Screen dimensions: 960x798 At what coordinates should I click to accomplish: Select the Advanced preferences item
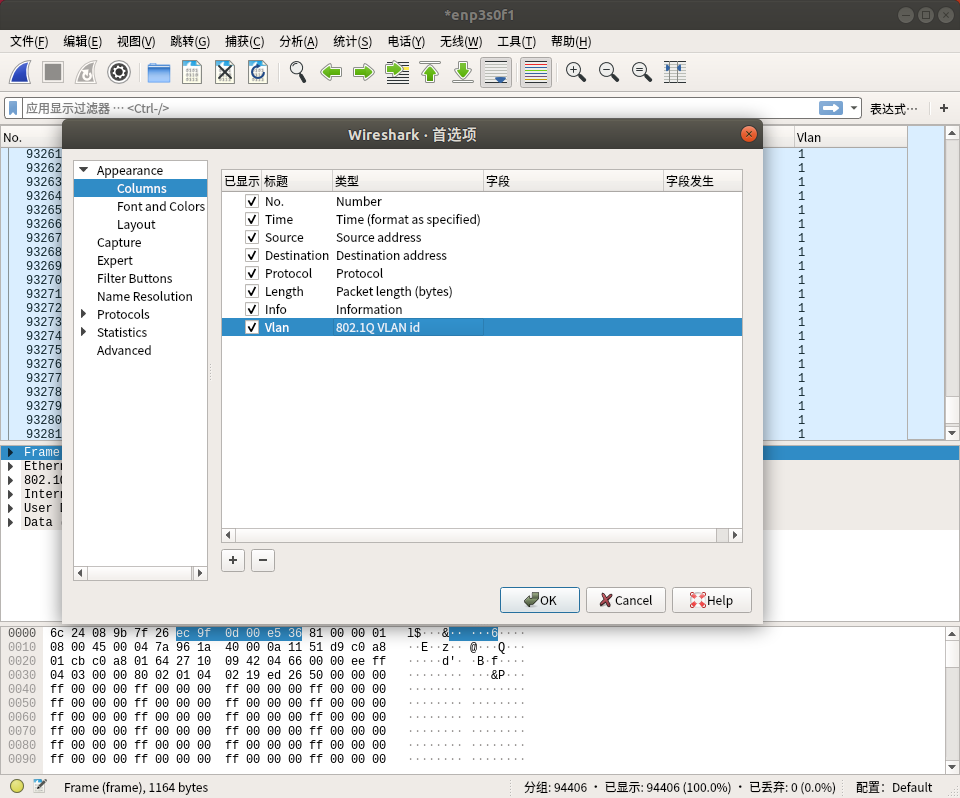(124, 350)
